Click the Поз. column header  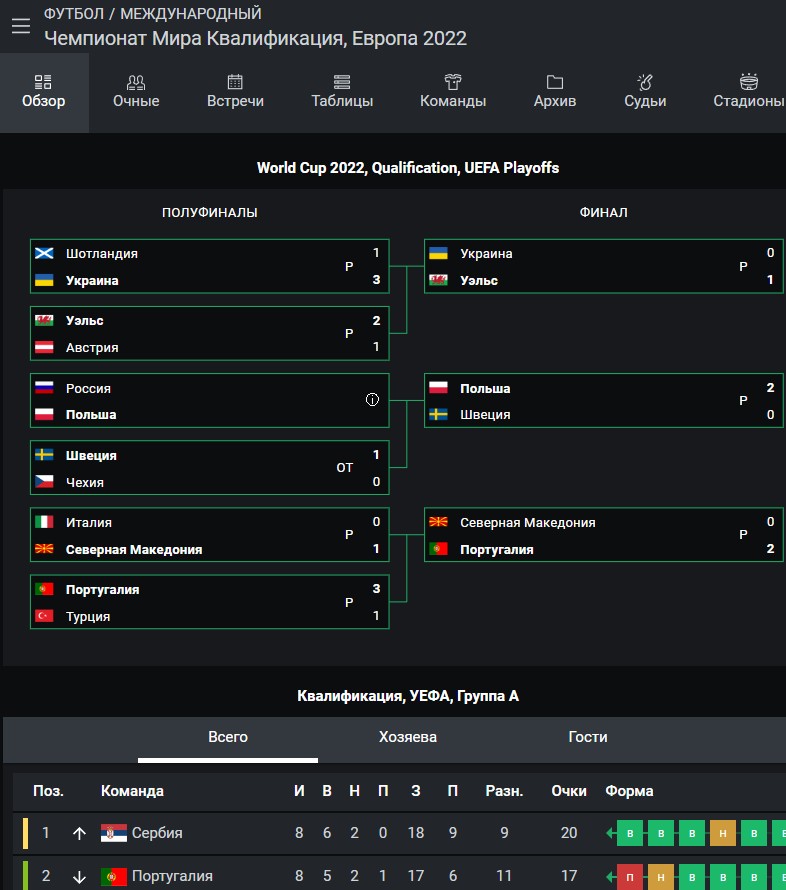[48, 791]
